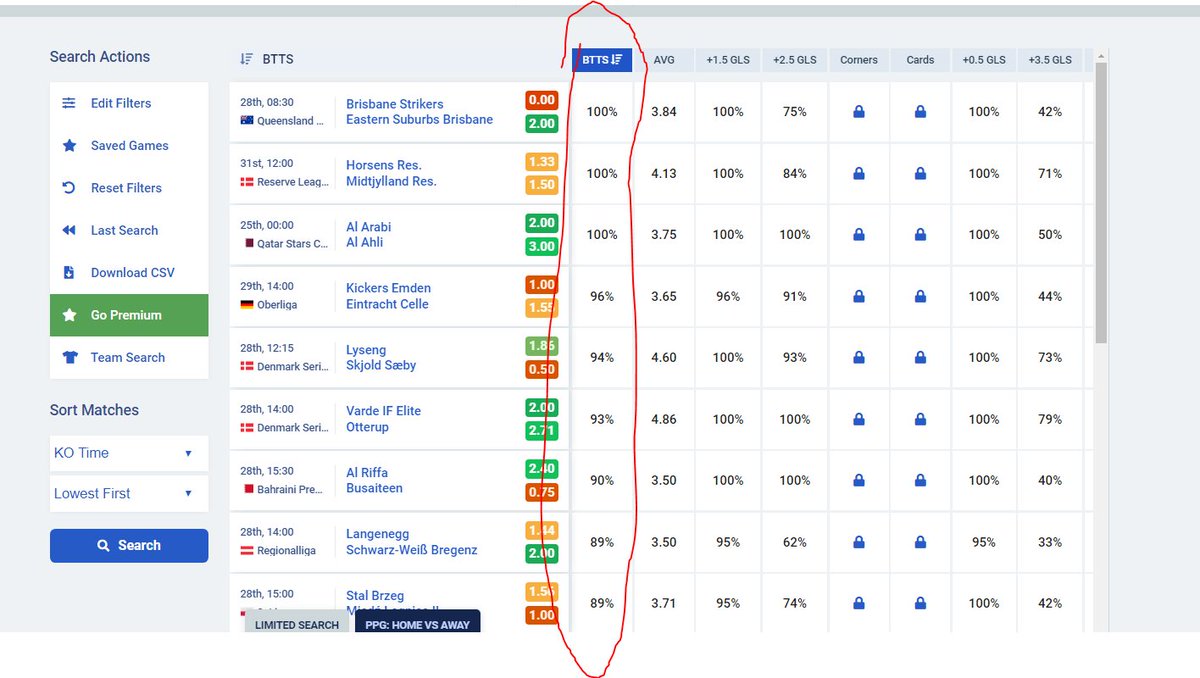Click the blue Search button
The image size is (1200, 678).
(129, 545)
